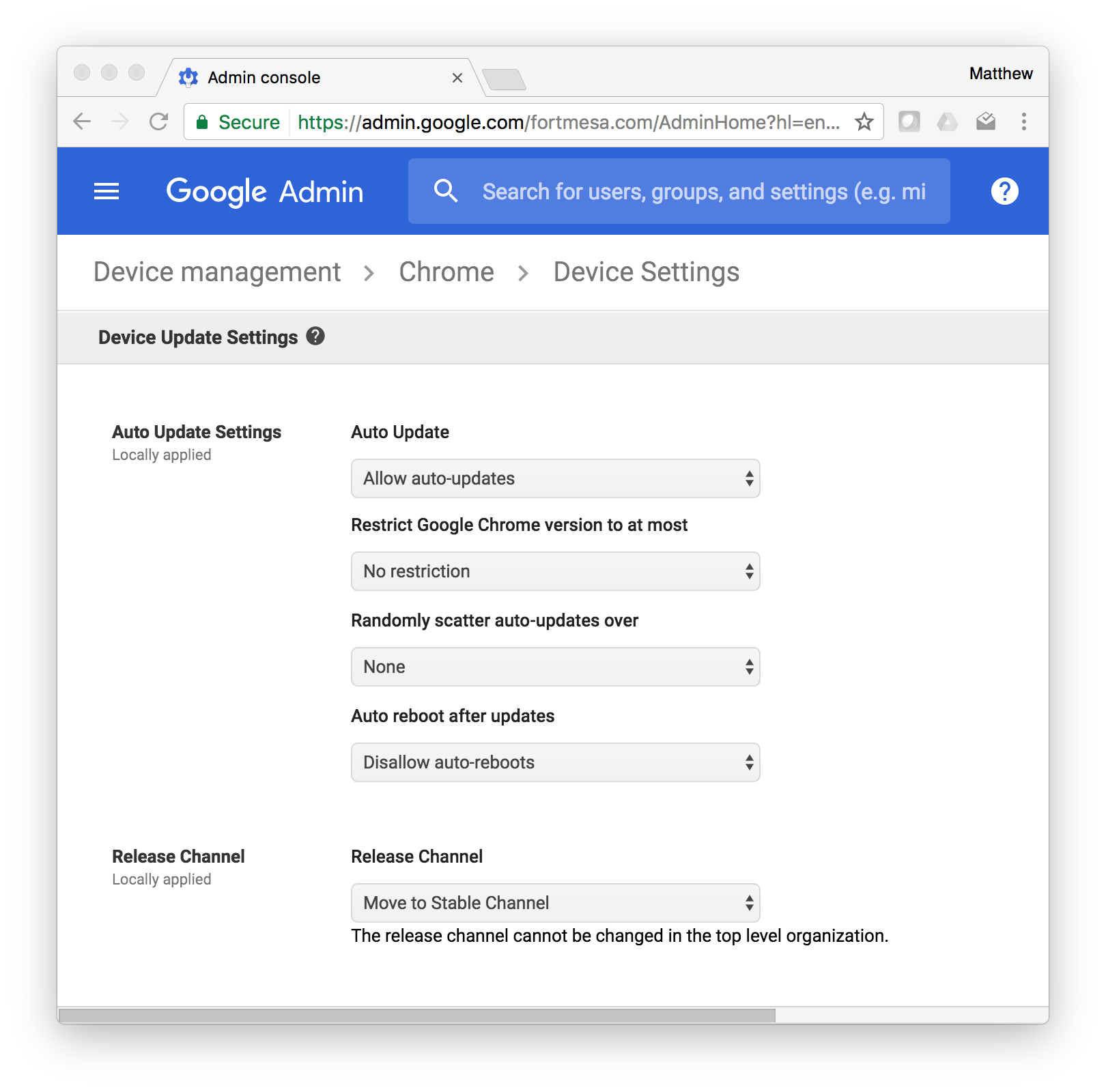Open the hamburger main menu
1106x1092 pixels.
pyautogui.click(x=107, y=191)
